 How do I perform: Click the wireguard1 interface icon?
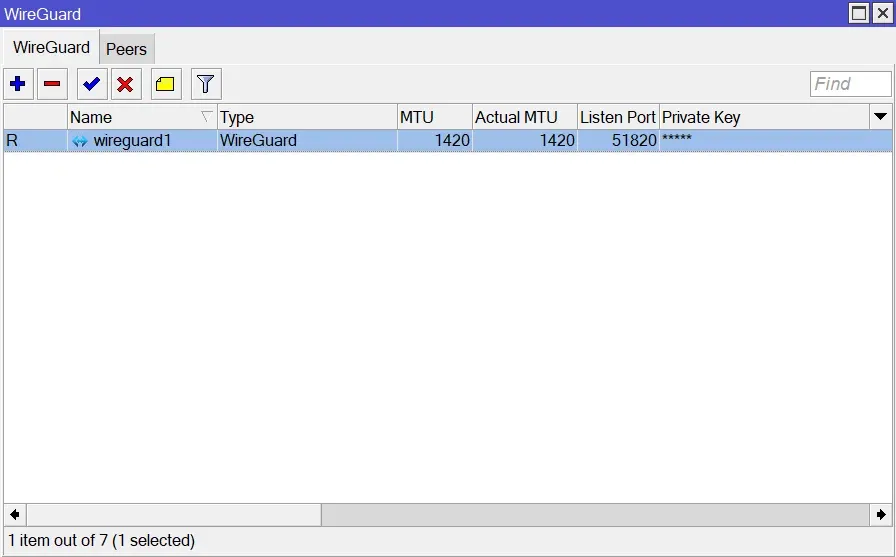pyautogui.click(x=80, y=141)
